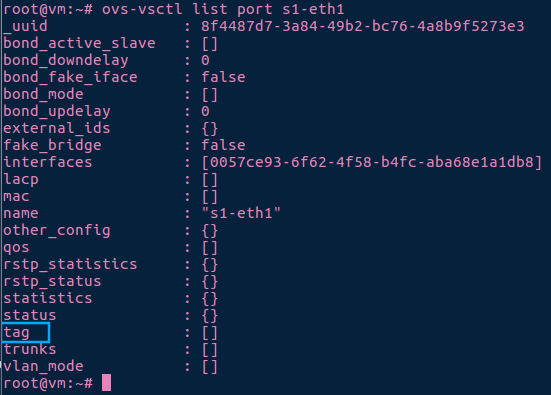Click the rstp_statistics field label
Viewport: 551px width, 395px height.
pyautogui.click(x=70, y=265)
